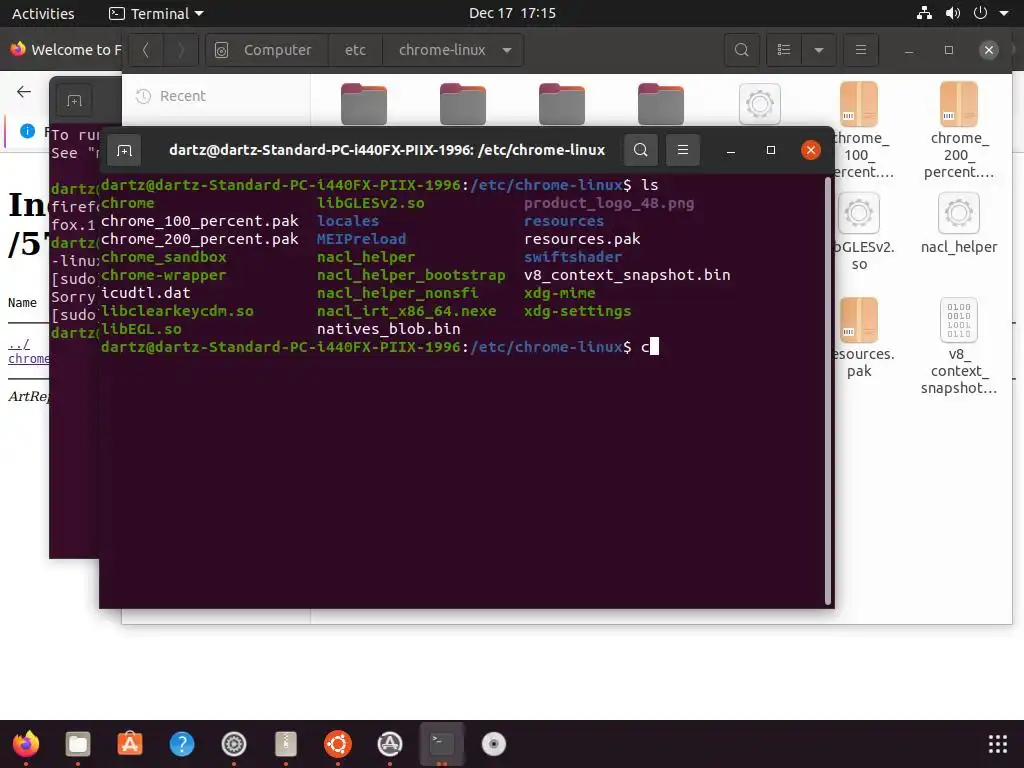This screenshot has width=1024, height=768.
Task: Click 'natives_blob.bin' in the terminal output
Action: click(x=389, y=328)
